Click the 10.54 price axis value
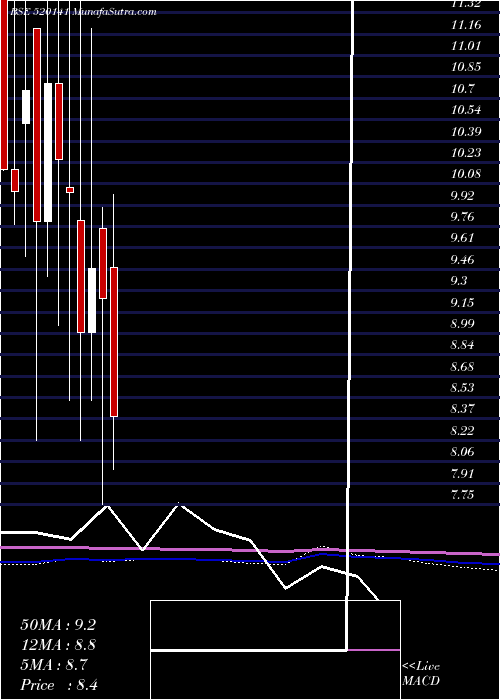The width and height of the screenshot is (500, 700). [x=466, y=110]
